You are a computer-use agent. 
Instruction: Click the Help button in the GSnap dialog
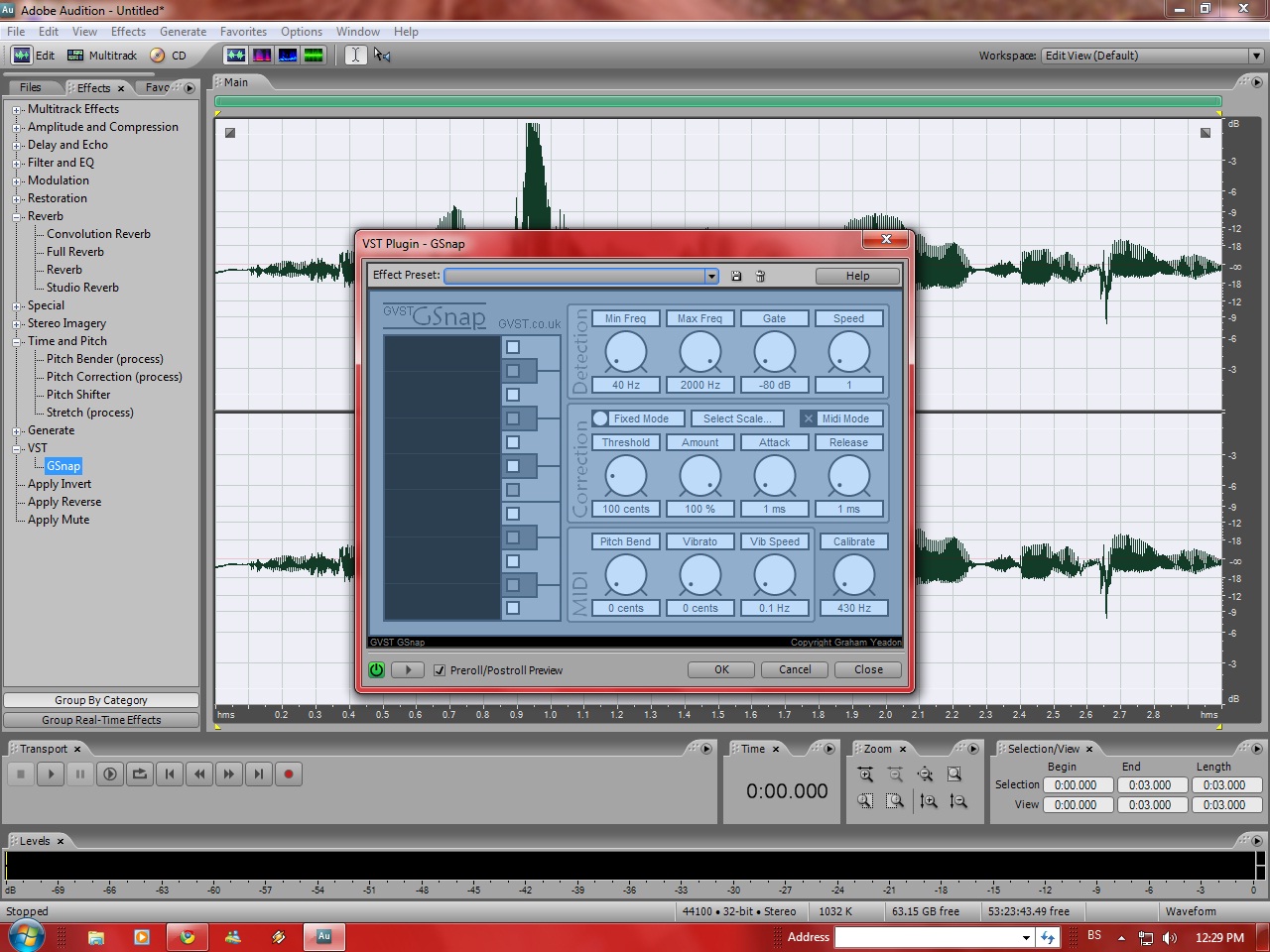pos(858,276)
